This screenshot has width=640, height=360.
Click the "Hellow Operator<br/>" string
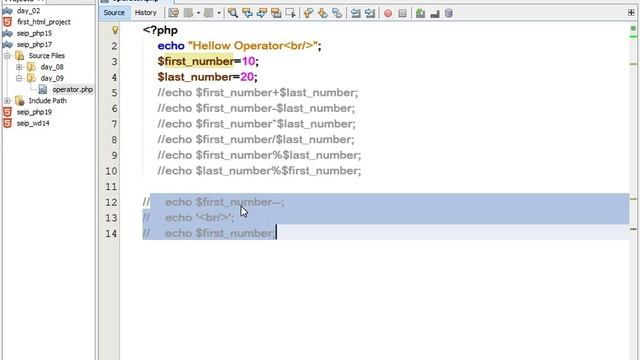(x=253, y=46)
